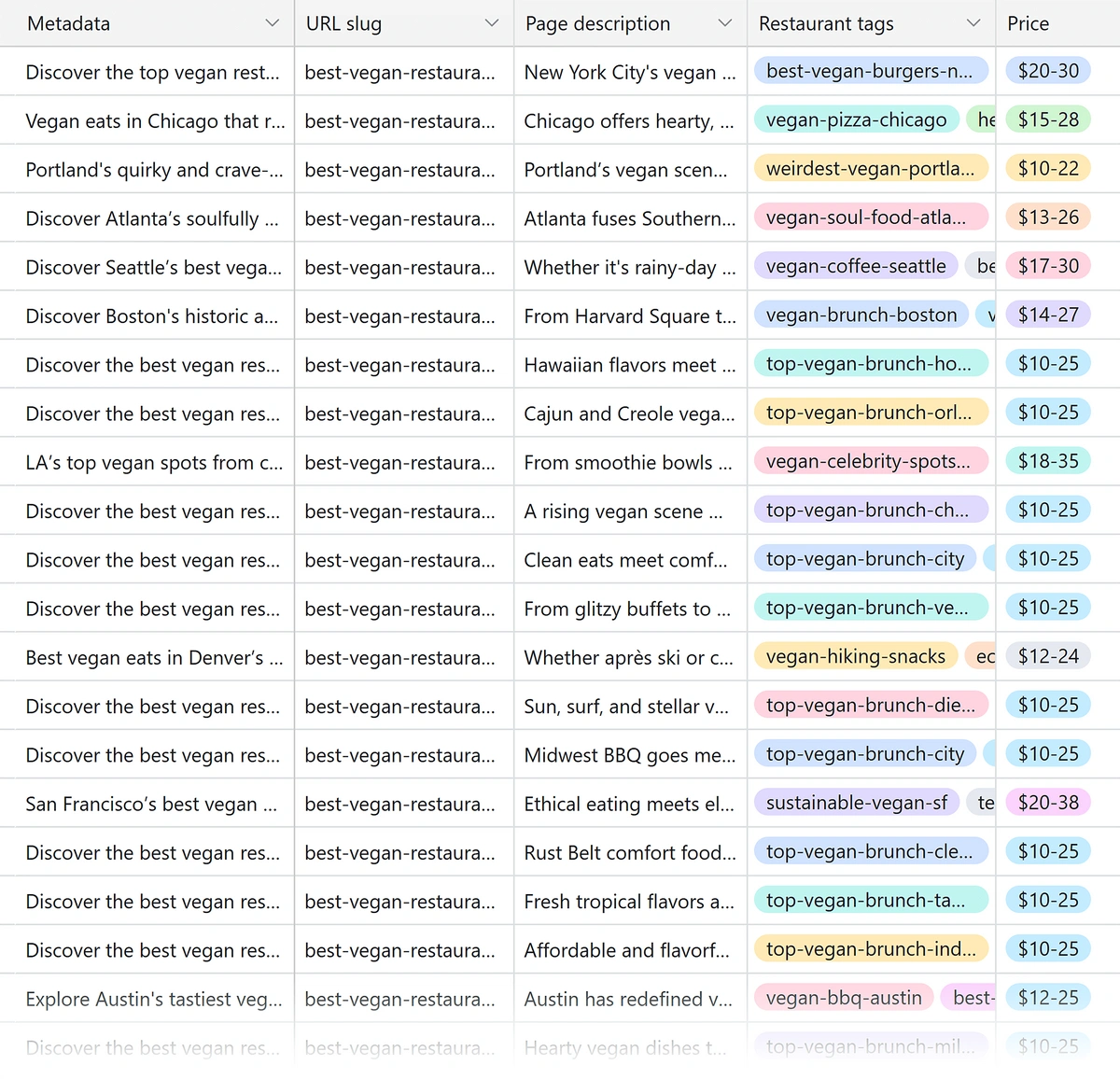Click the 'Hawaiian flavors meet' description cell

click(x=629, y=365)
